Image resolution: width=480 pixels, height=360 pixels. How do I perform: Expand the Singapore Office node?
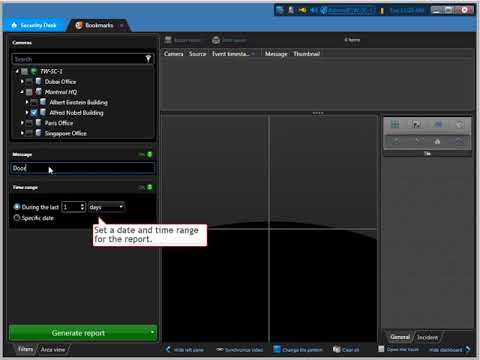pos(22,133)
